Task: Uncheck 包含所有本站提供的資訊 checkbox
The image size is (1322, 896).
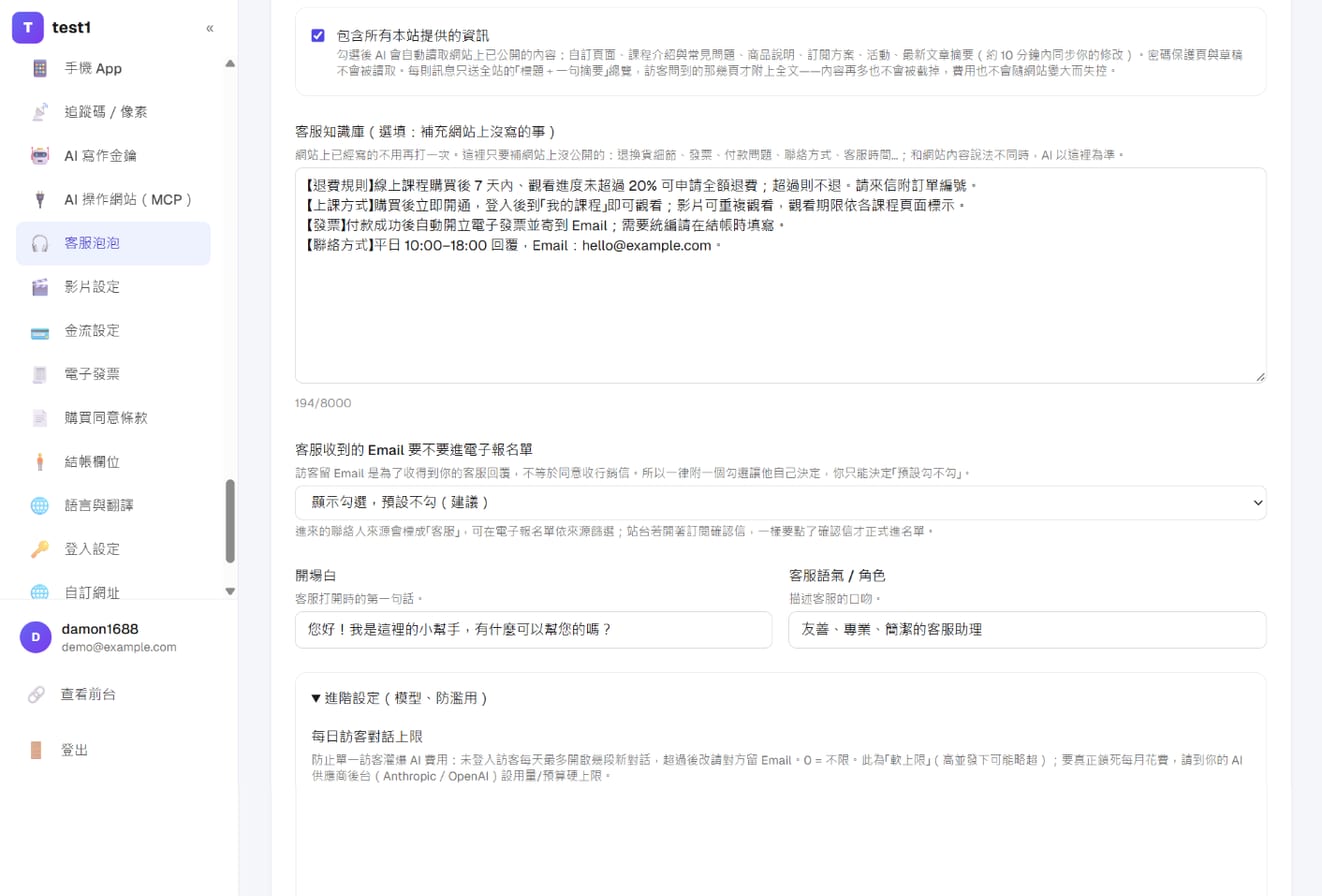Action: [x=318, y=35]
